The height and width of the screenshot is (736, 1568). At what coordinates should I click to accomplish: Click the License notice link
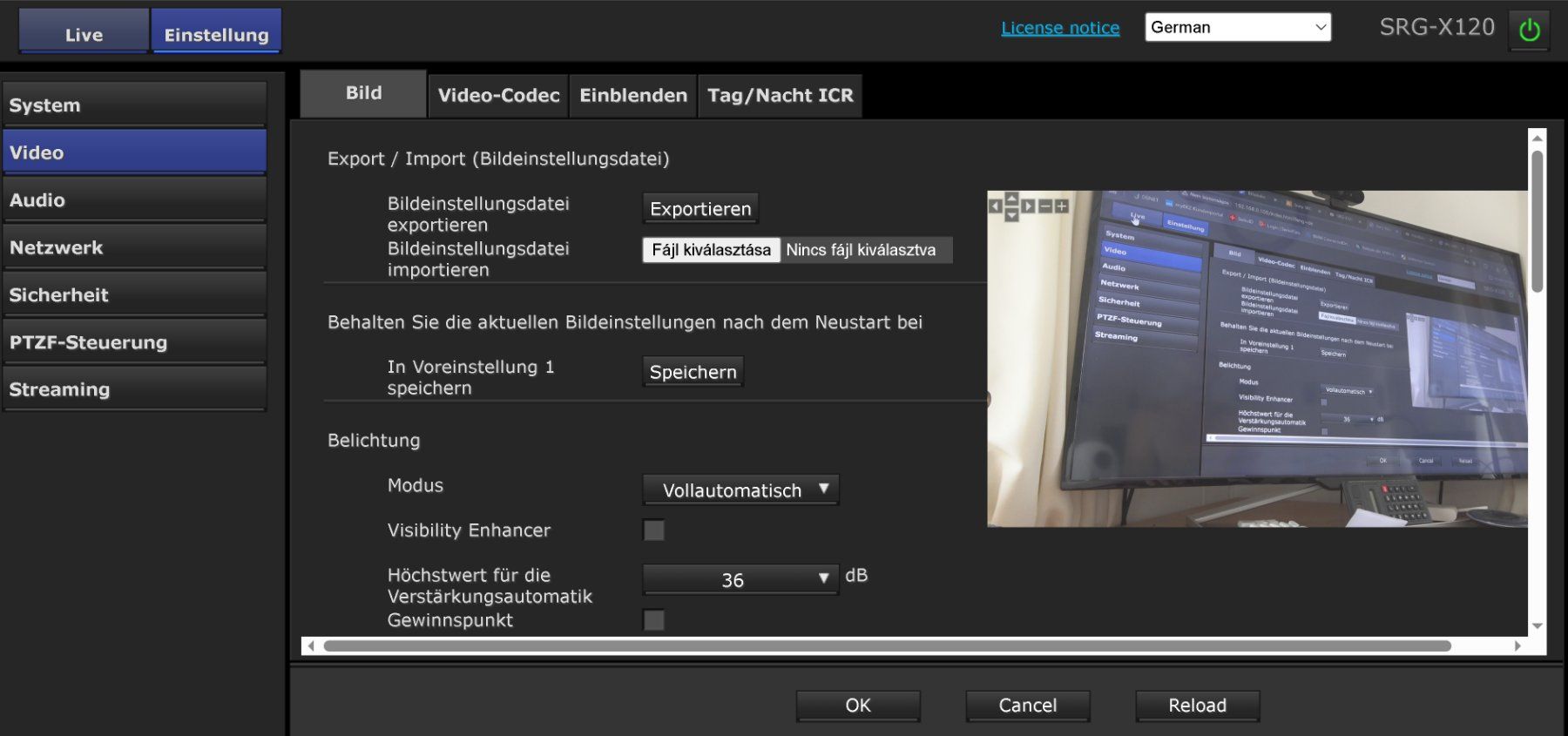(1060, 28)
